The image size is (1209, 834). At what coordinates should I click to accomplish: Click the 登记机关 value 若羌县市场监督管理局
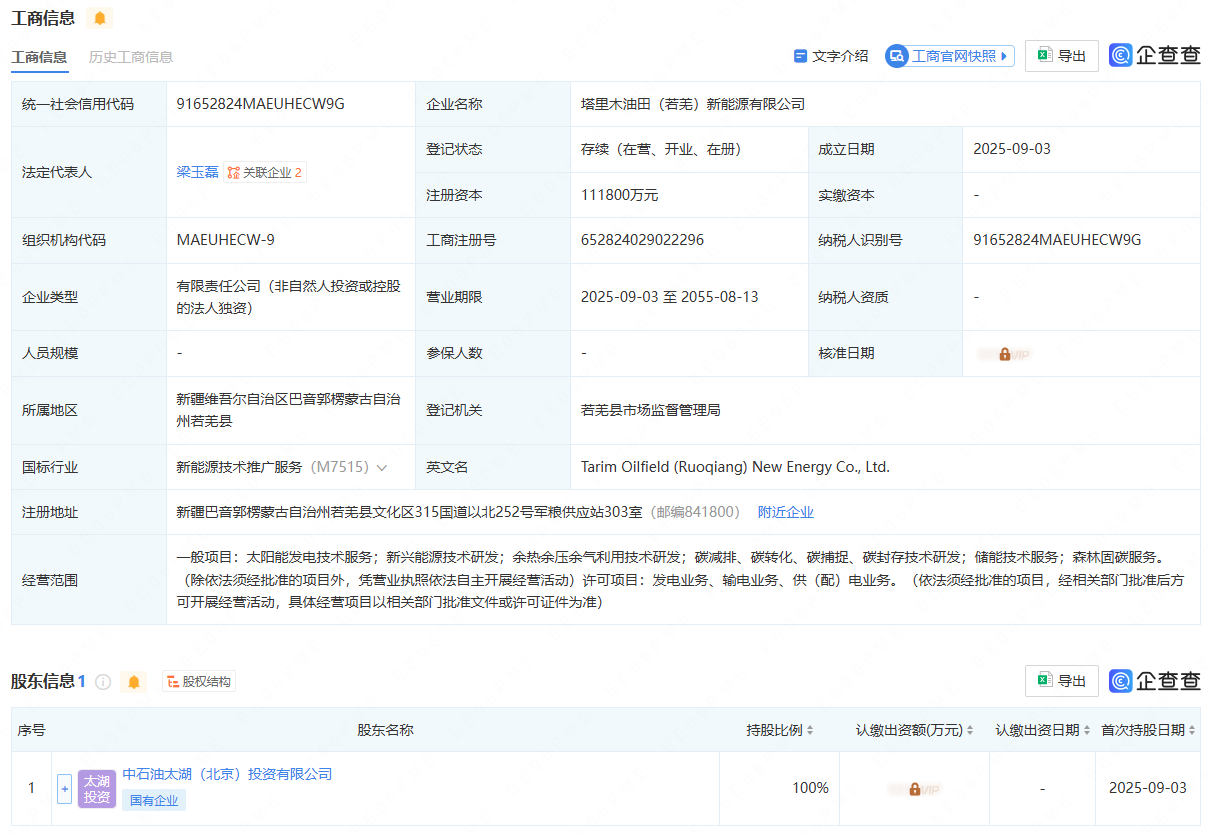click(651, 410)
